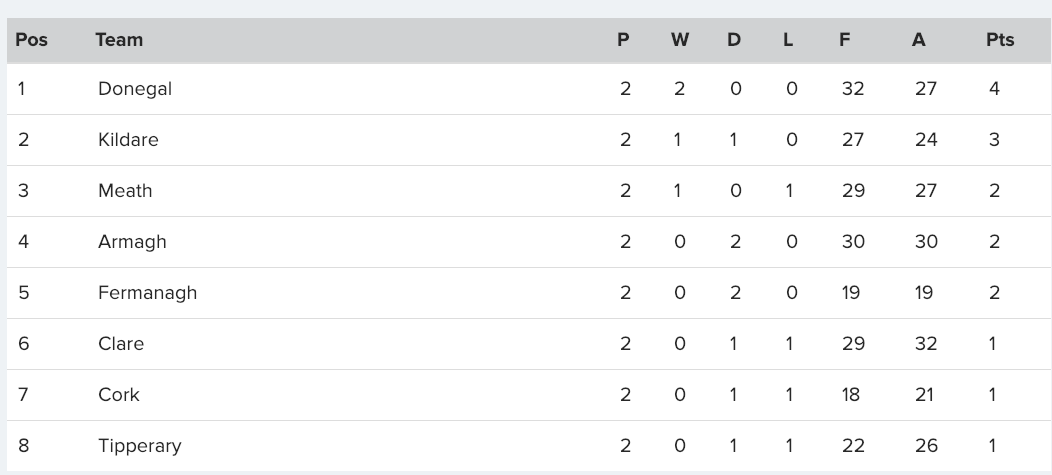
Task: Click the D column header
Action: pos(734,40)
